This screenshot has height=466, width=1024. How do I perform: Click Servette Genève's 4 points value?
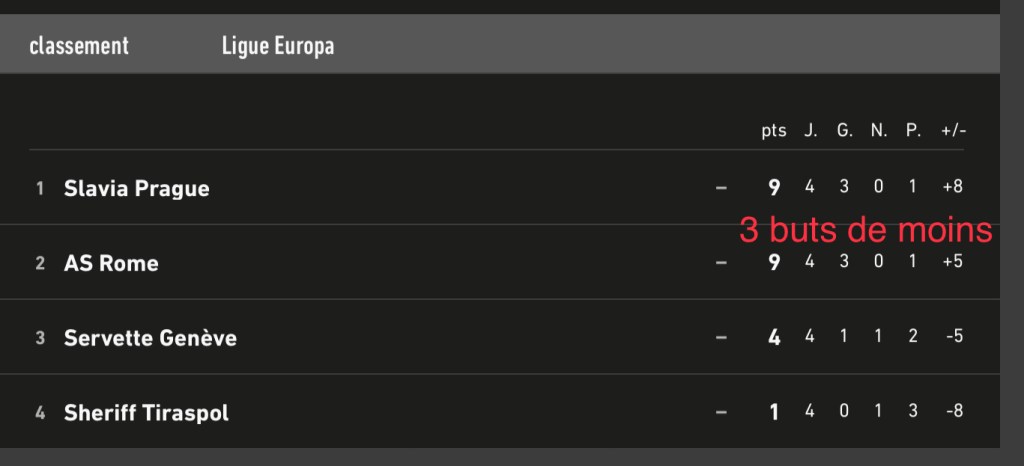point(774,338)
